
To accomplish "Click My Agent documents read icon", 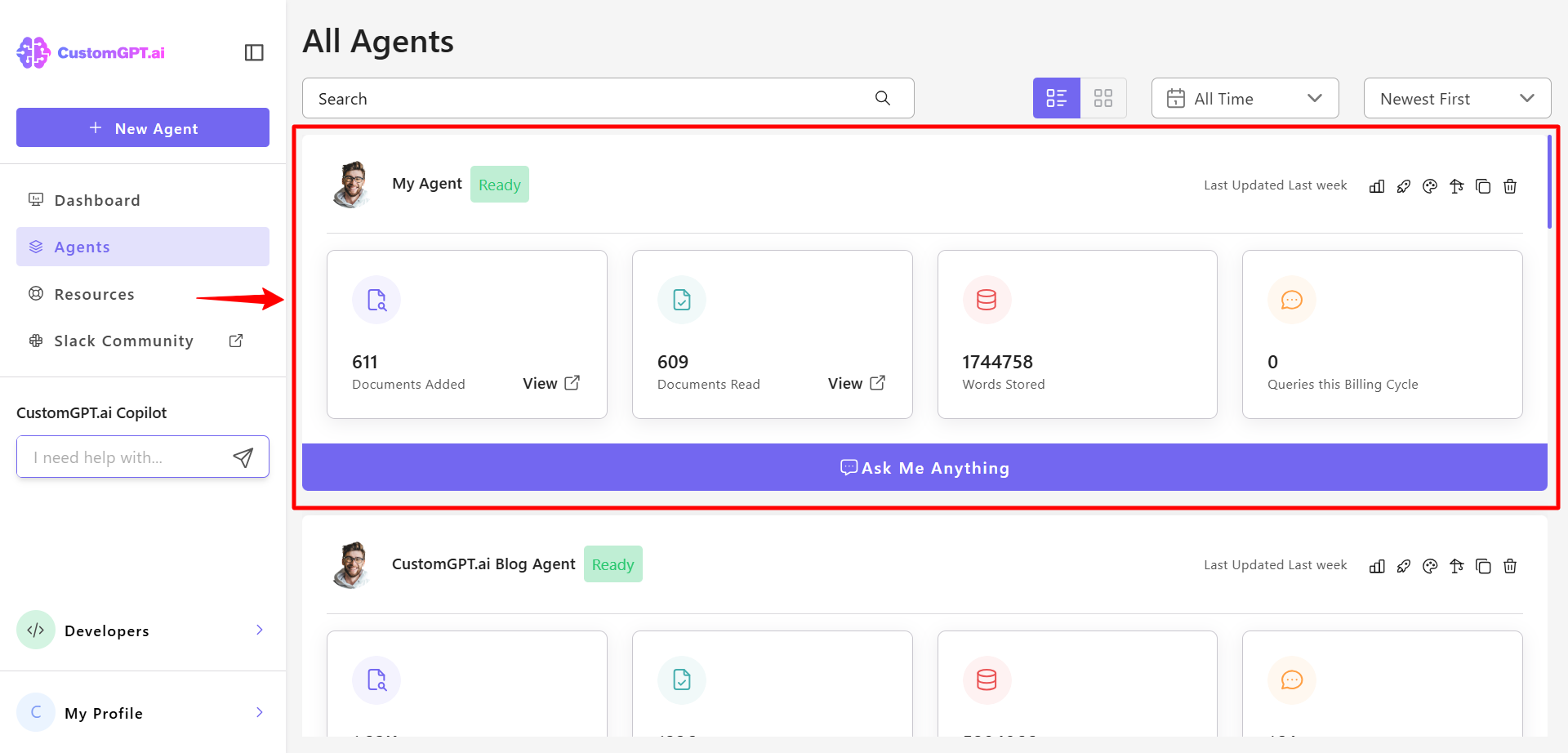I will click(682, 300).
